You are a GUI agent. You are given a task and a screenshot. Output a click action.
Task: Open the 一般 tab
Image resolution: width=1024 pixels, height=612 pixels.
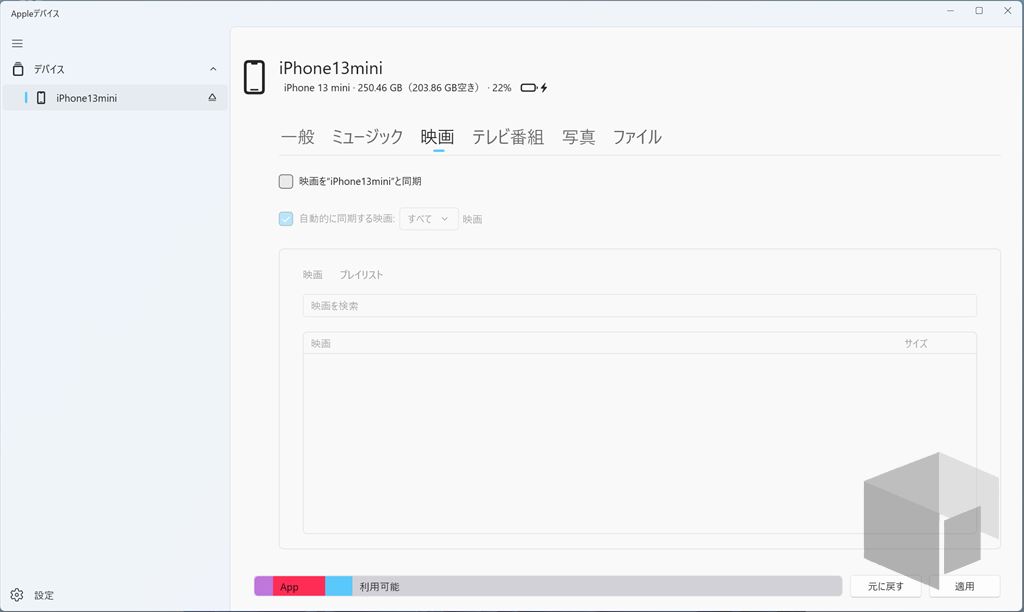pos(298,137)
